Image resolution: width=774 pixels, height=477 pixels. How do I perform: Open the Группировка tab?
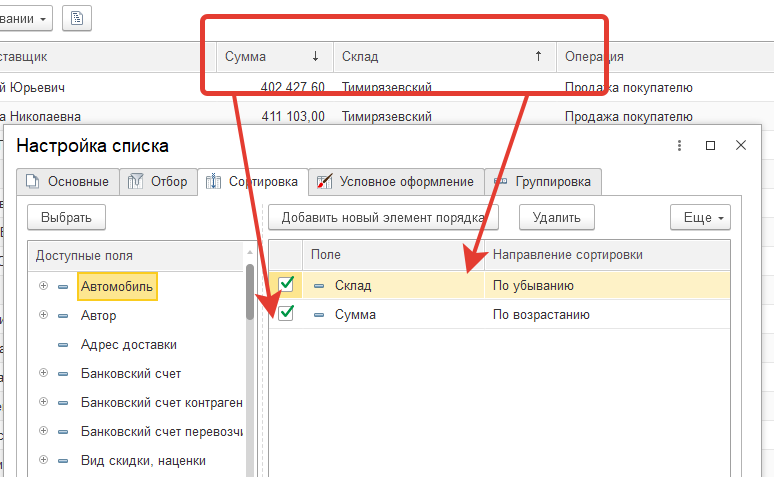tap(543, 182)
